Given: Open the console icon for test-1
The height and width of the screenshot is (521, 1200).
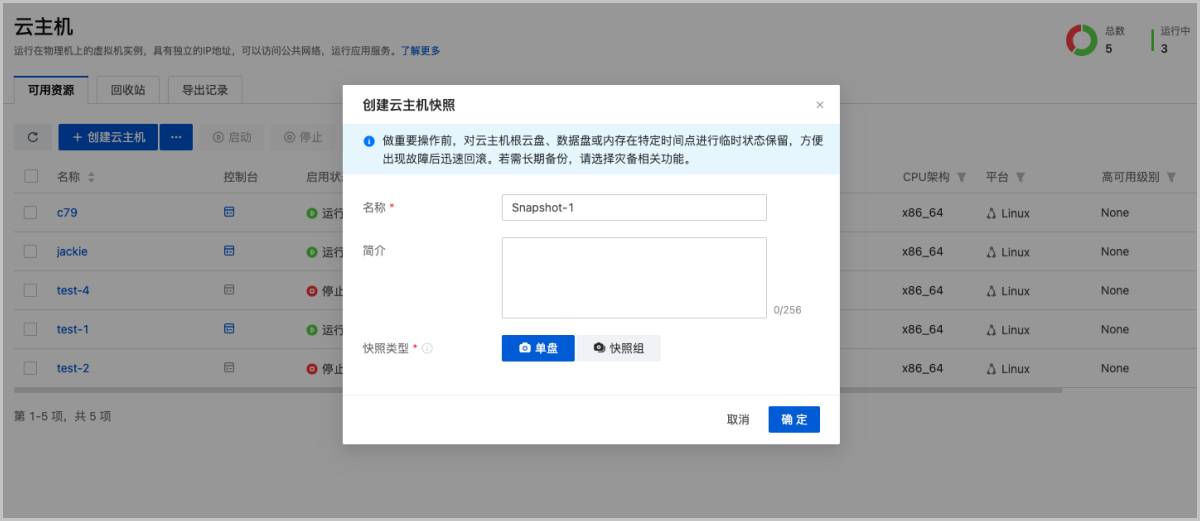Looking at the screenshot, I should (x=229, y=329).
